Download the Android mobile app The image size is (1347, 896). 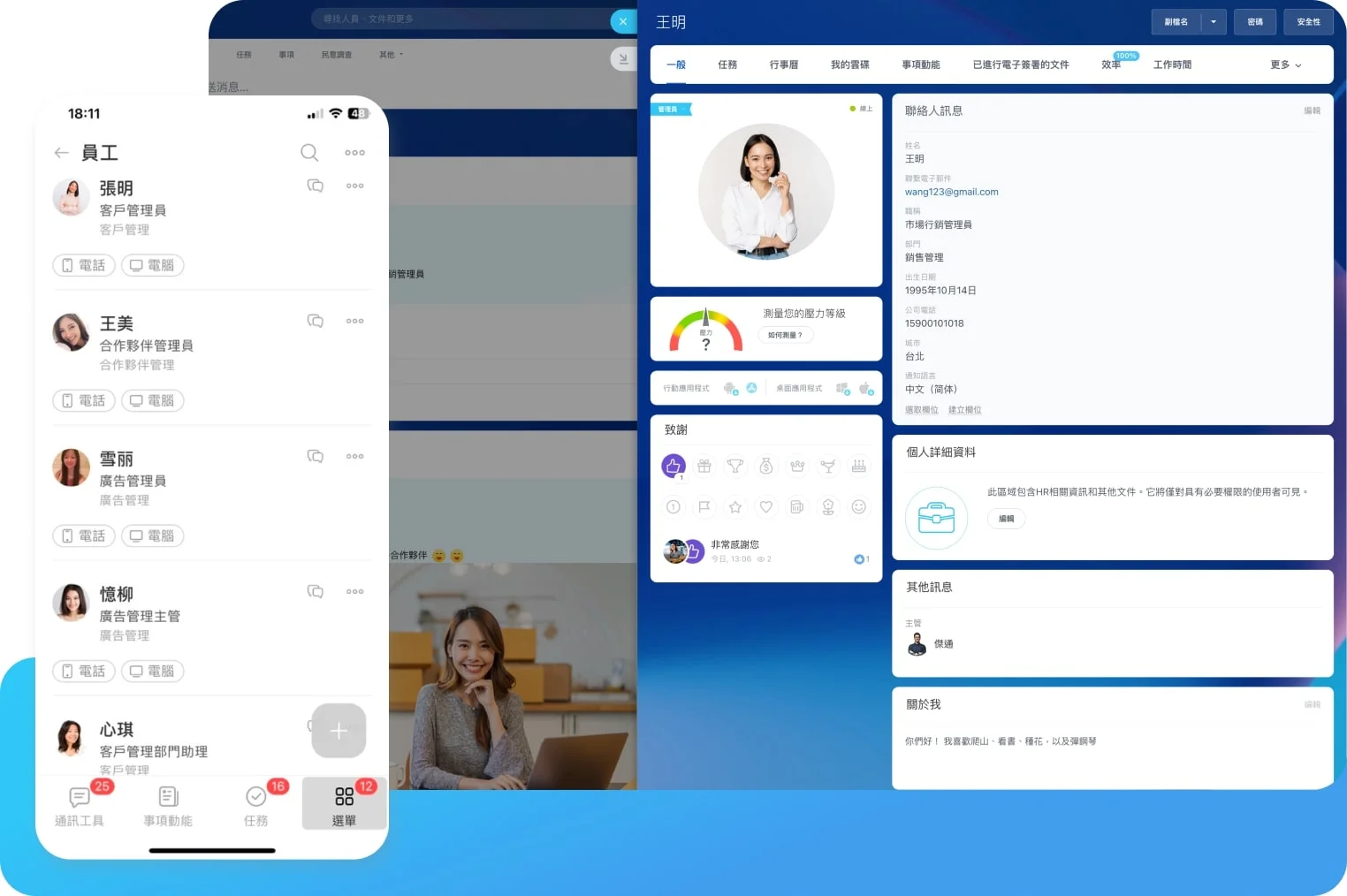tap(729, 388)
